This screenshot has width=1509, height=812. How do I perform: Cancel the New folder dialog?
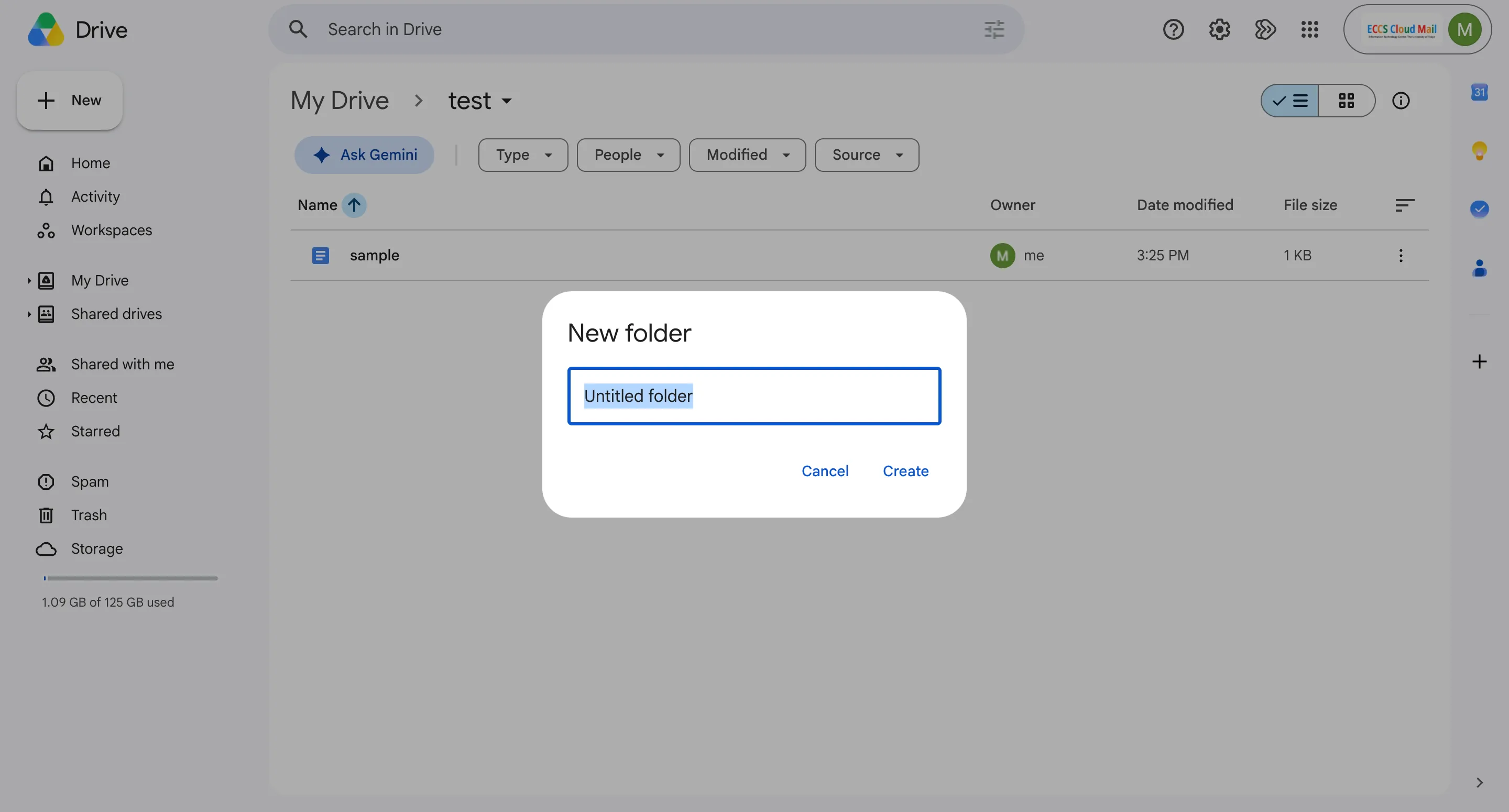tap(824, 470)
